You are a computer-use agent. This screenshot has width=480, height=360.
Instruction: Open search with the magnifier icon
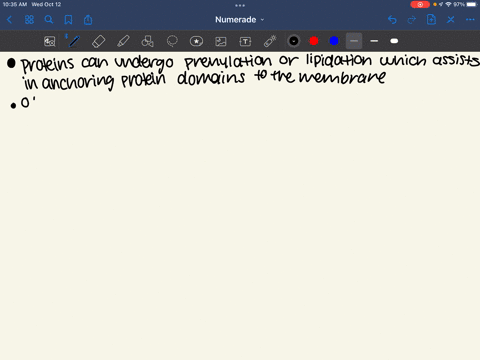(x=49, y=20)
